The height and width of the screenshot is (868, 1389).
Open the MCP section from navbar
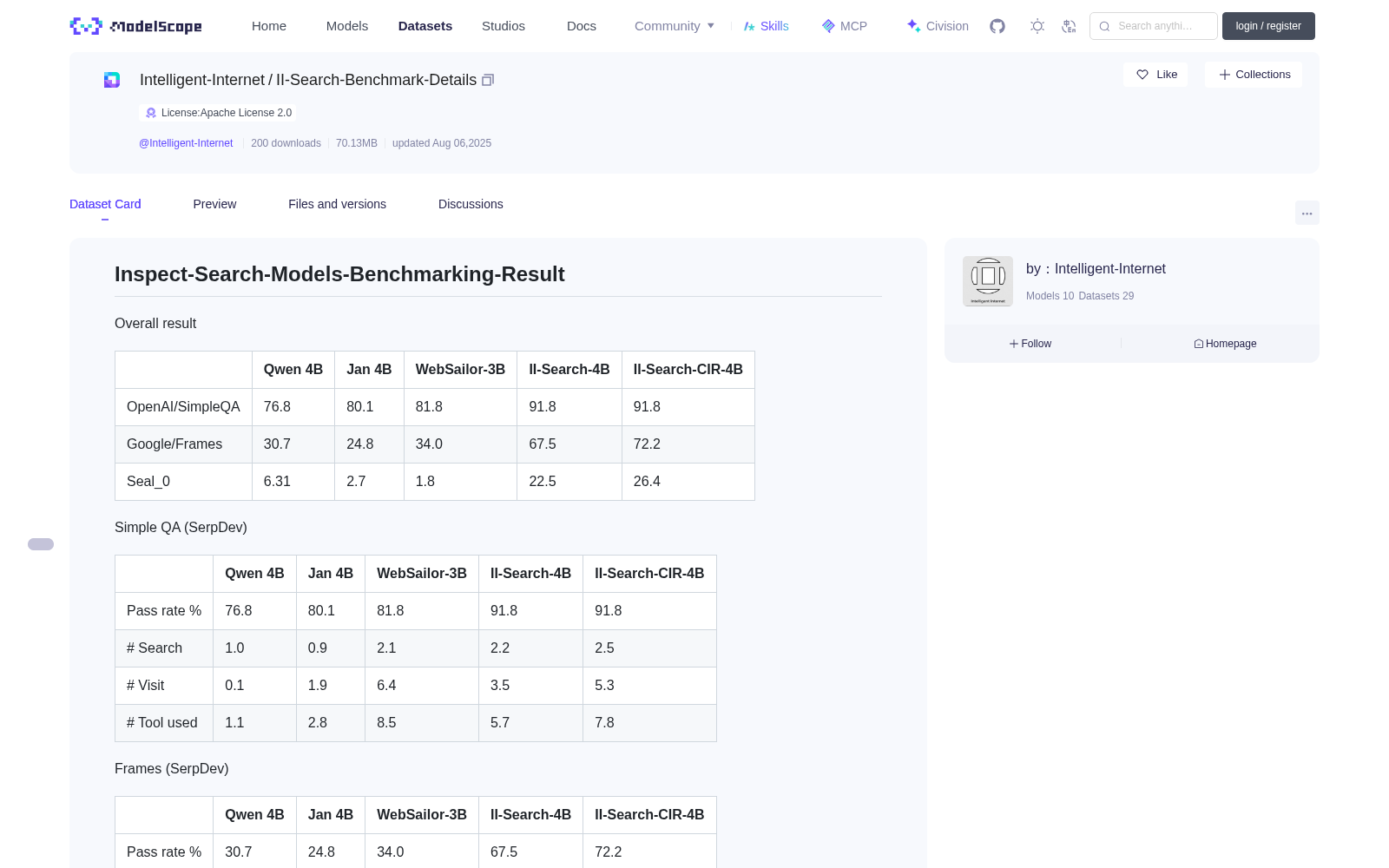[845, 26]
